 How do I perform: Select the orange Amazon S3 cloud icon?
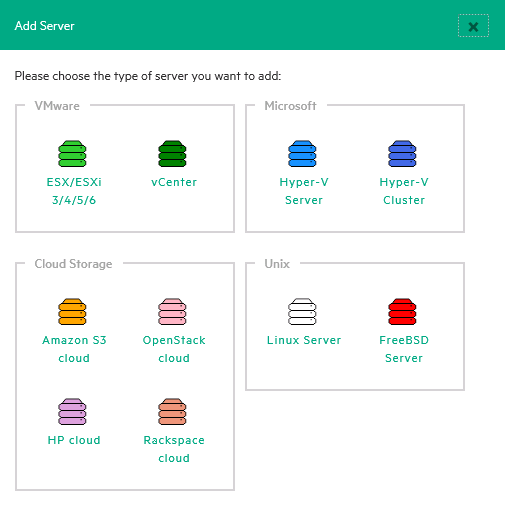point(72,312)
